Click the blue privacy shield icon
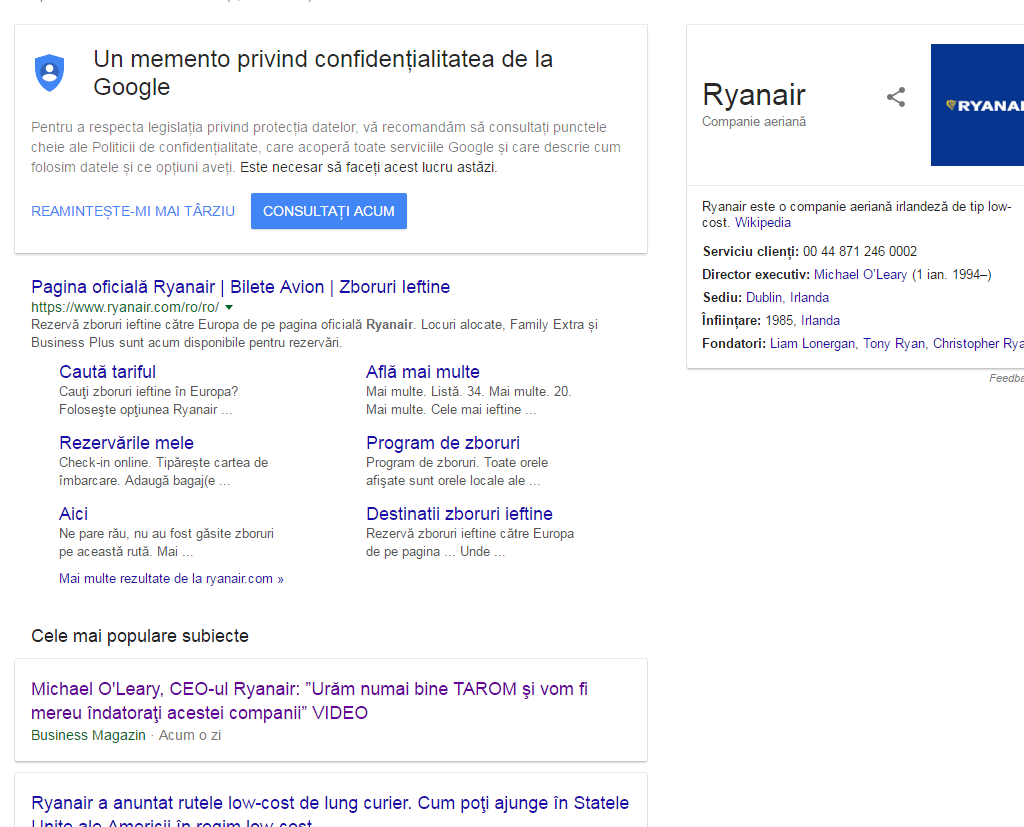The width and height of the screenshot is (1024, 827). point(49,73)
